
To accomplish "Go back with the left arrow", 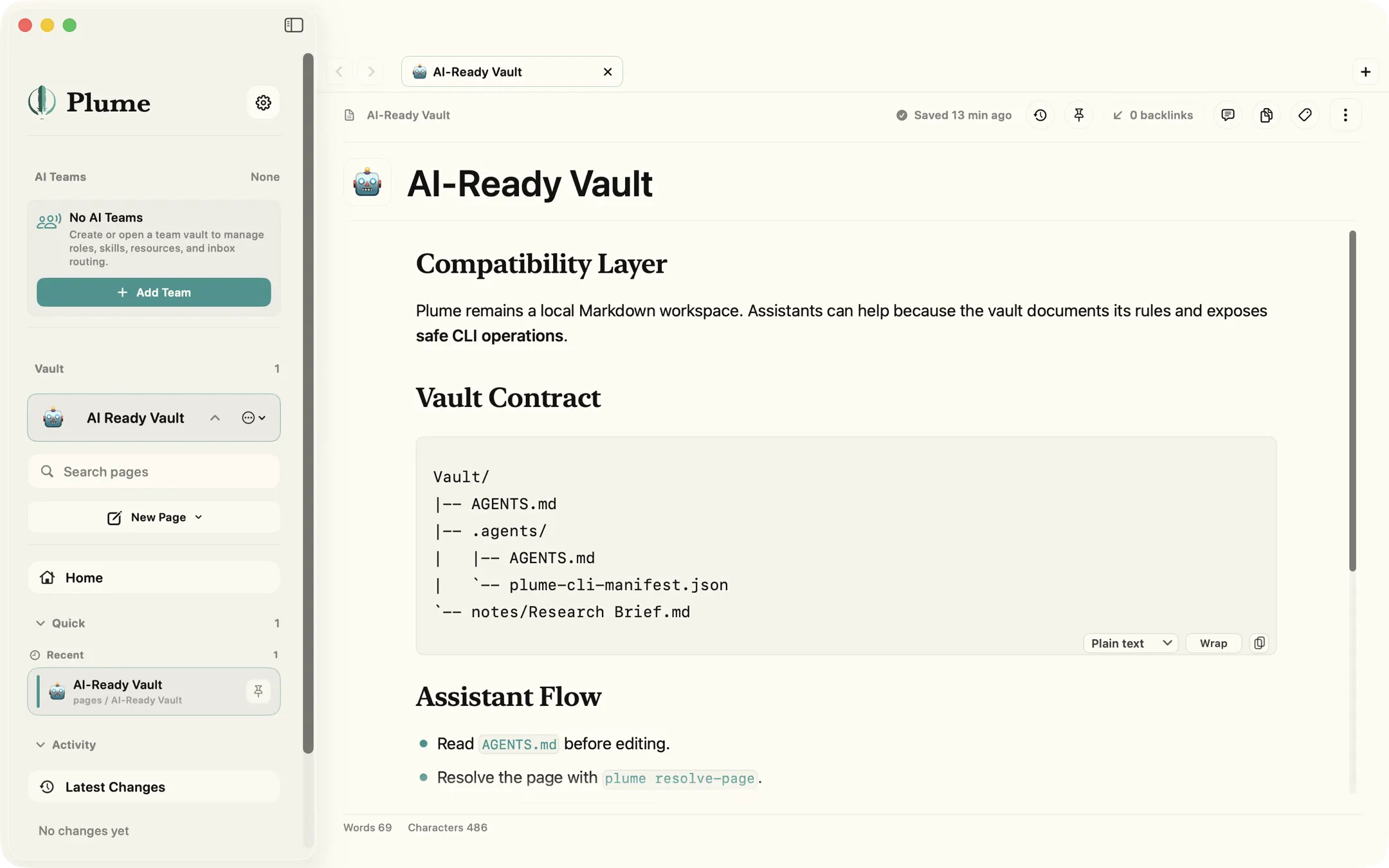I will point(339,71).
